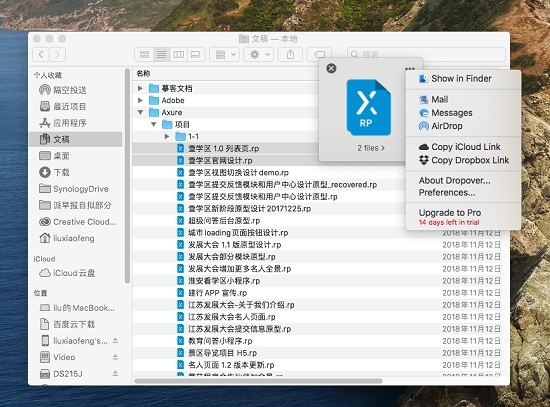Go forward with Finder forward arrow
Screen dimensions: 550x407
pyautogui.click(x=57, y=54)
